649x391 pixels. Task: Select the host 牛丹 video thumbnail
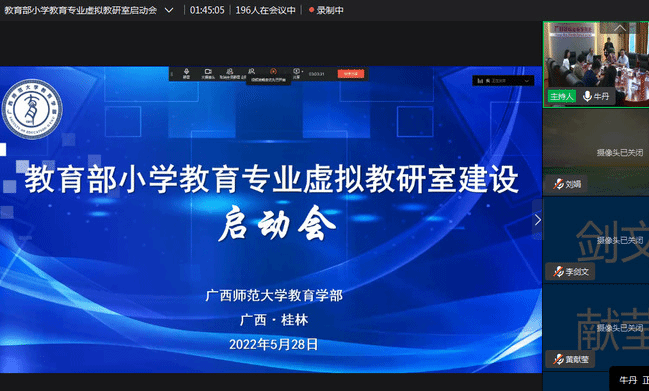(596, 65)
